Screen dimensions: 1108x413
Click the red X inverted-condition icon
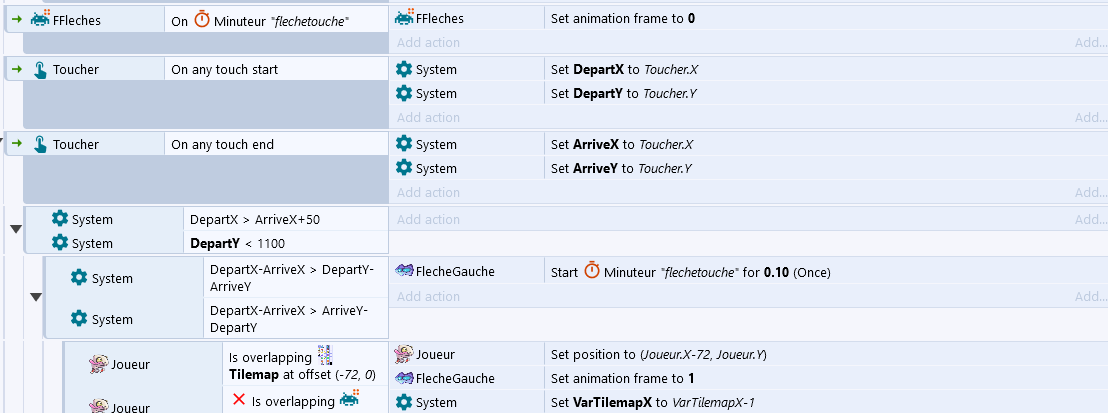(239, 400)
